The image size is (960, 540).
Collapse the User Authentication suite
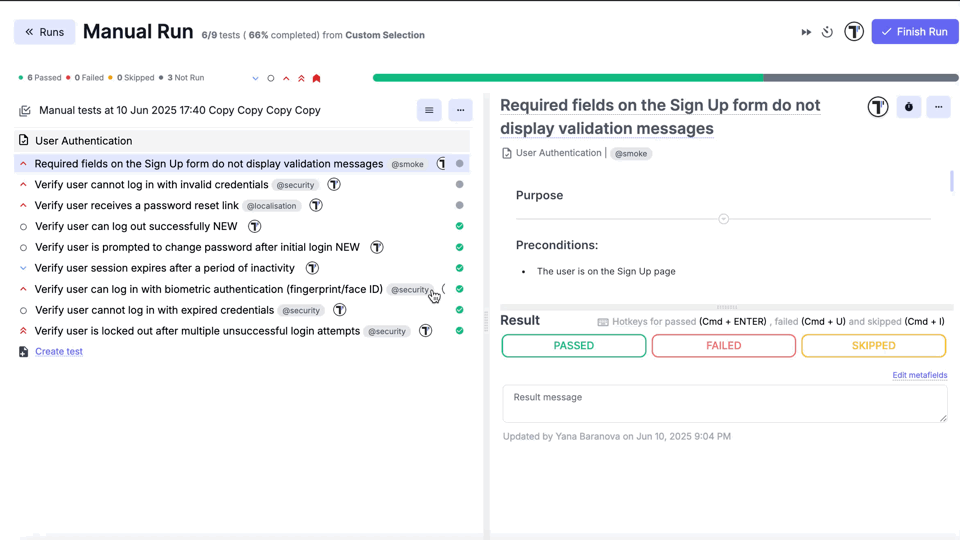[x=83, y=141]
